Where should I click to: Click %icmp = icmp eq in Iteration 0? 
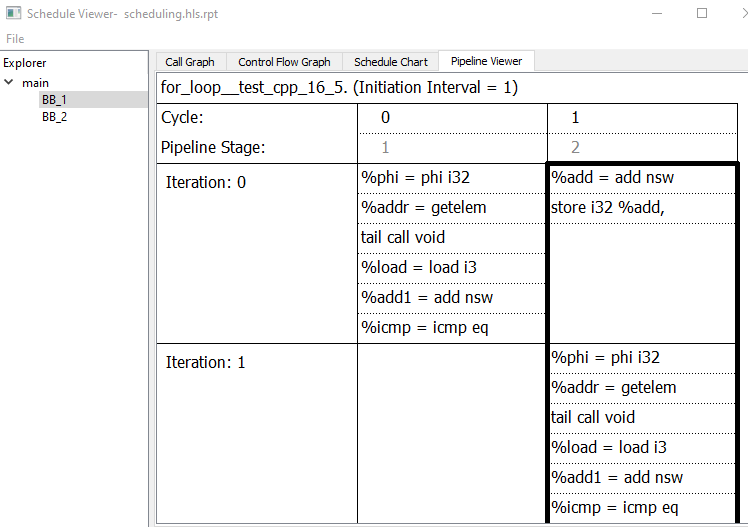click(420, 327)
